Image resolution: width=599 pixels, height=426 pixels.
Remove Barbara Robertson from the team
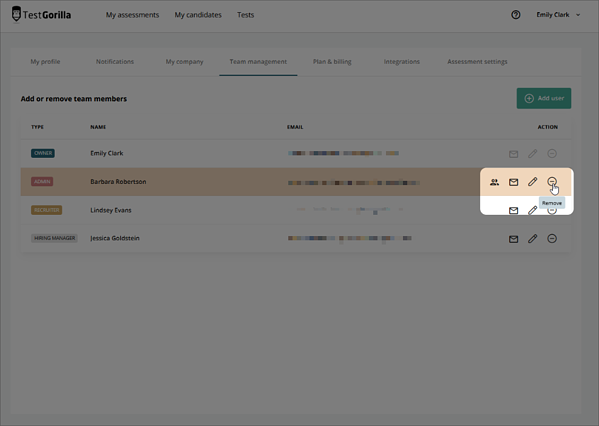[x=552, y=181]
